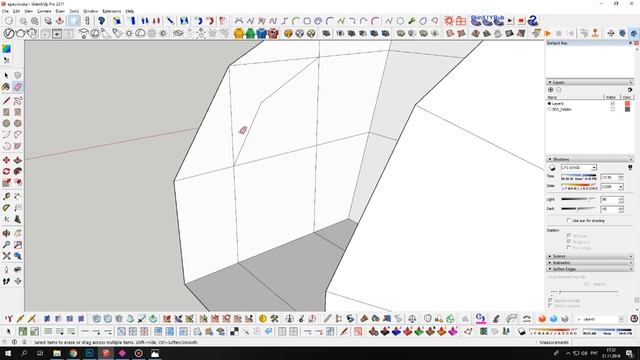Click the shadow Light intensity slider
Image resolution: width=640 pixels, height=360 pixels.
(578, 199)
